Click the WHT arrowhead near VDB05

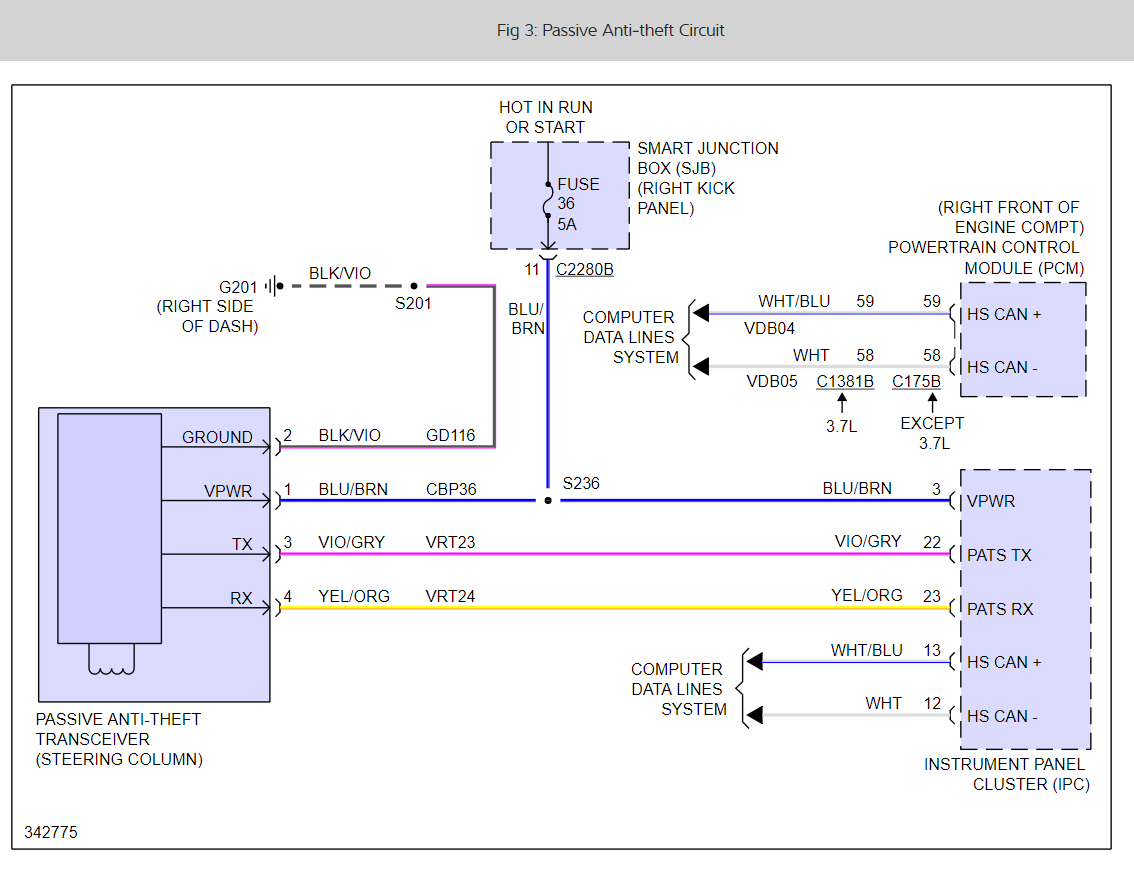(x=703, y=367)
